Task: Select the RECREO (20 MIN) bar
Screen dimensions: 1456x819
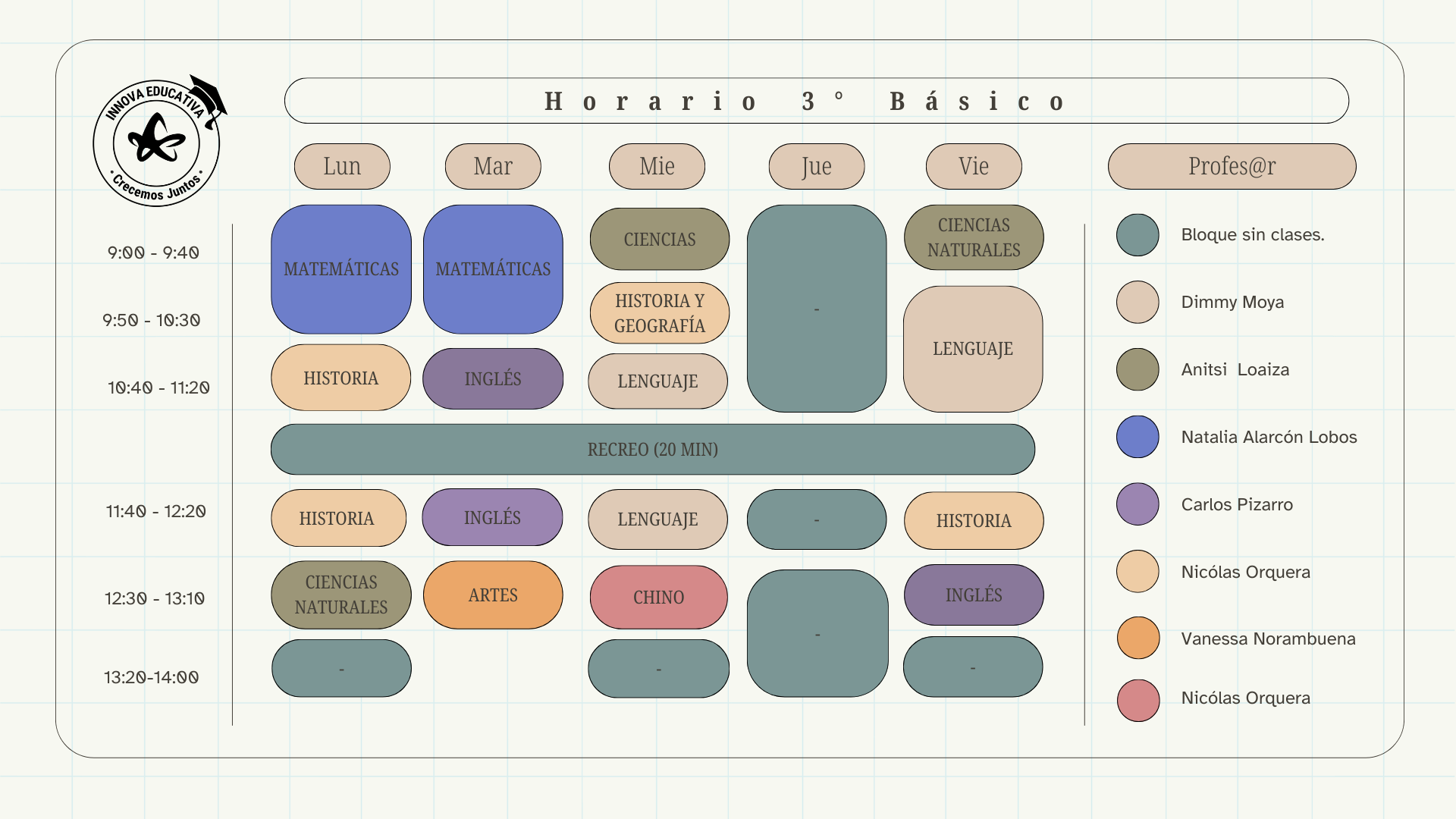Action: pos(652,450)
